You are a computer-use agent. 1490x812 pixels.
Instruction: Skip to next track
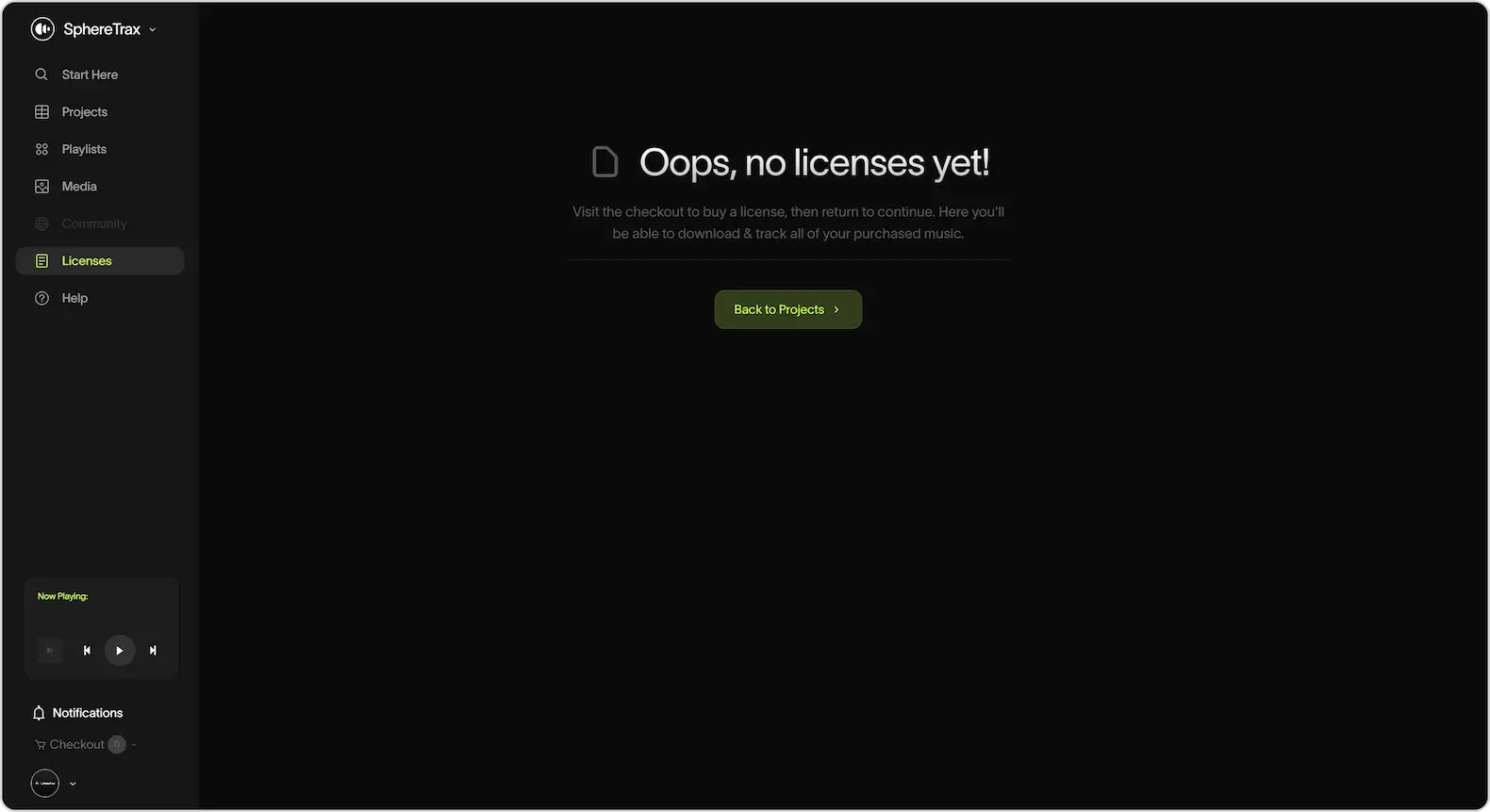[x=153, y=650]
